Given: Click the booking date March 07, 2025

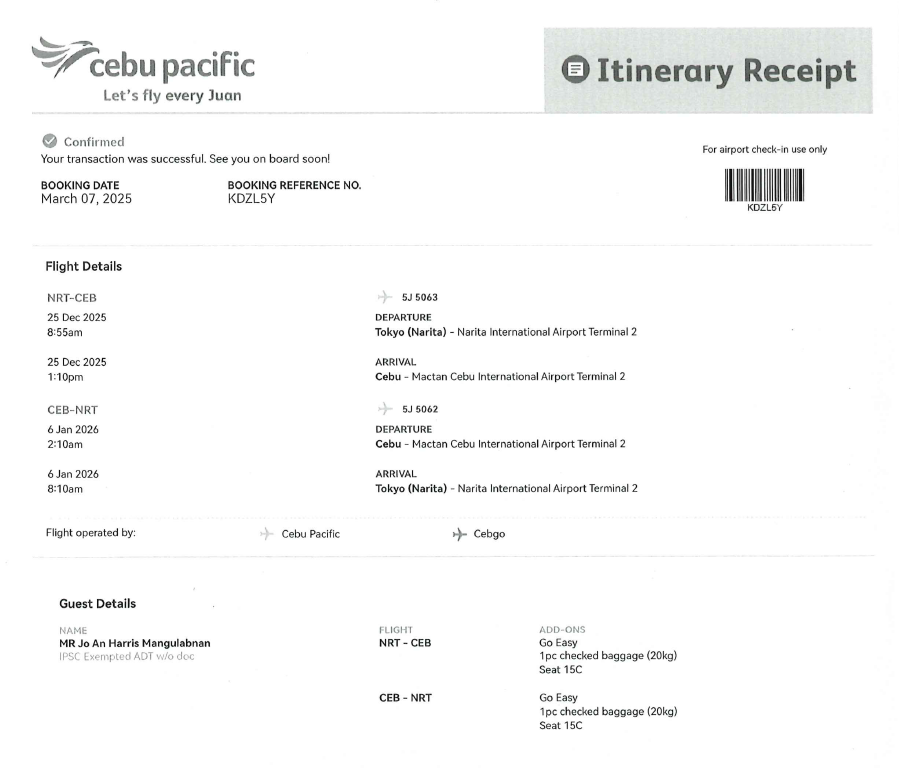Looking at the screenshot, I should (x=86, y=199).
